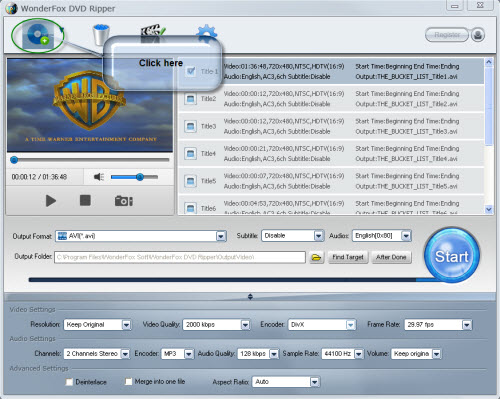Click the After Done button
Screen dimensions: 500x399
point(391,257)
